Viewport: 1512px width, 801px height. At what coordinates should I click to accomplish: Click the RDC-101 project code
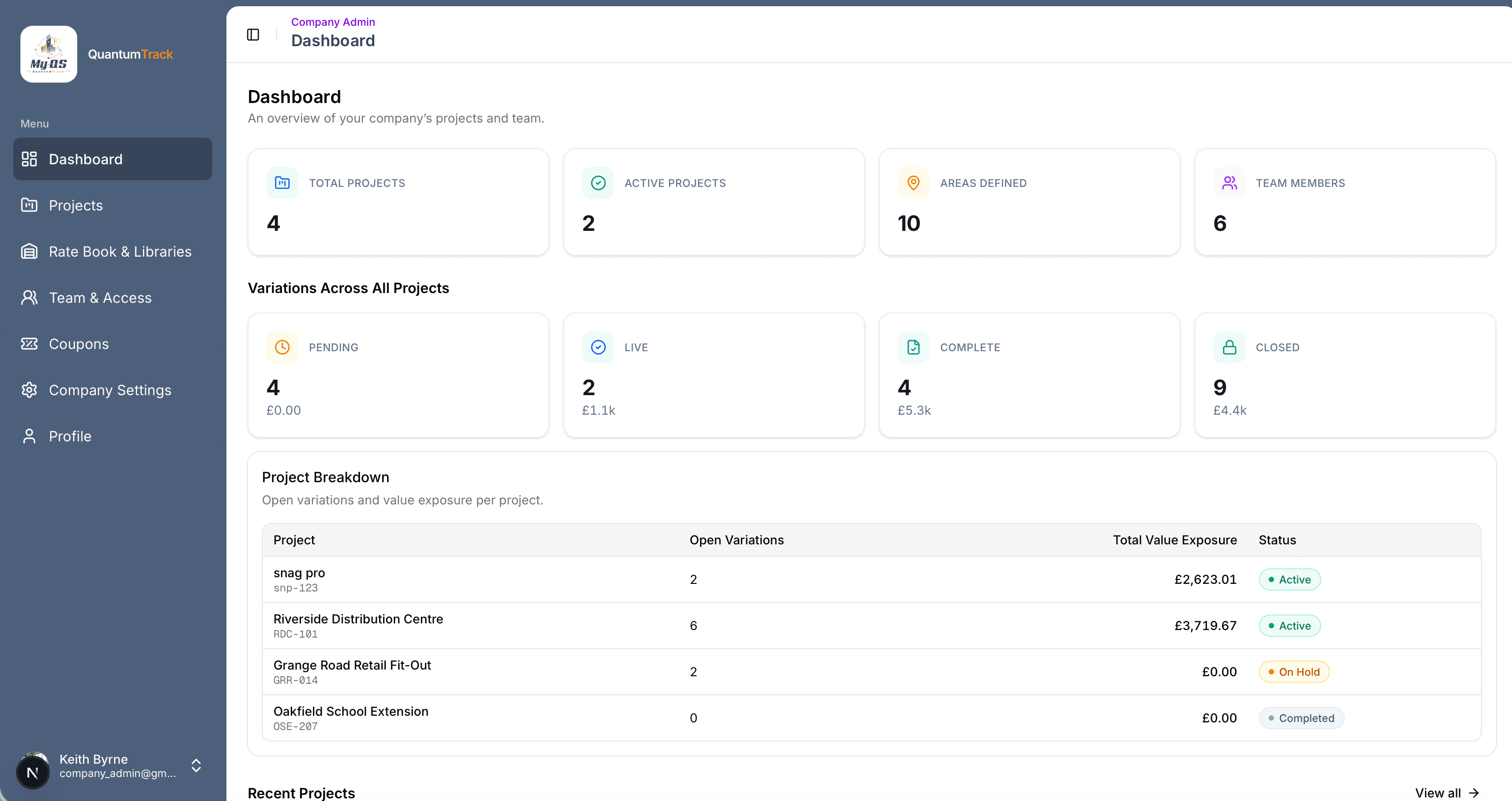pyautogui.click(x=295, y=634)
